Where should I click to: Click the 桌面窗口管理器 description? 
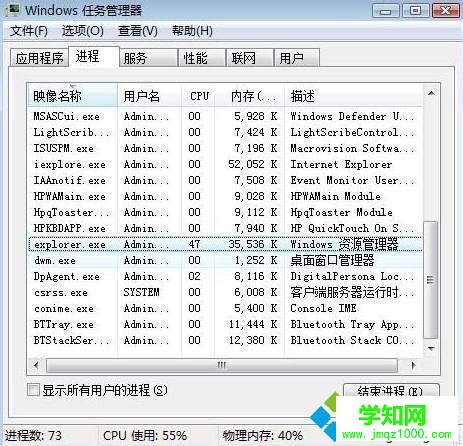(x=332, y=260)
